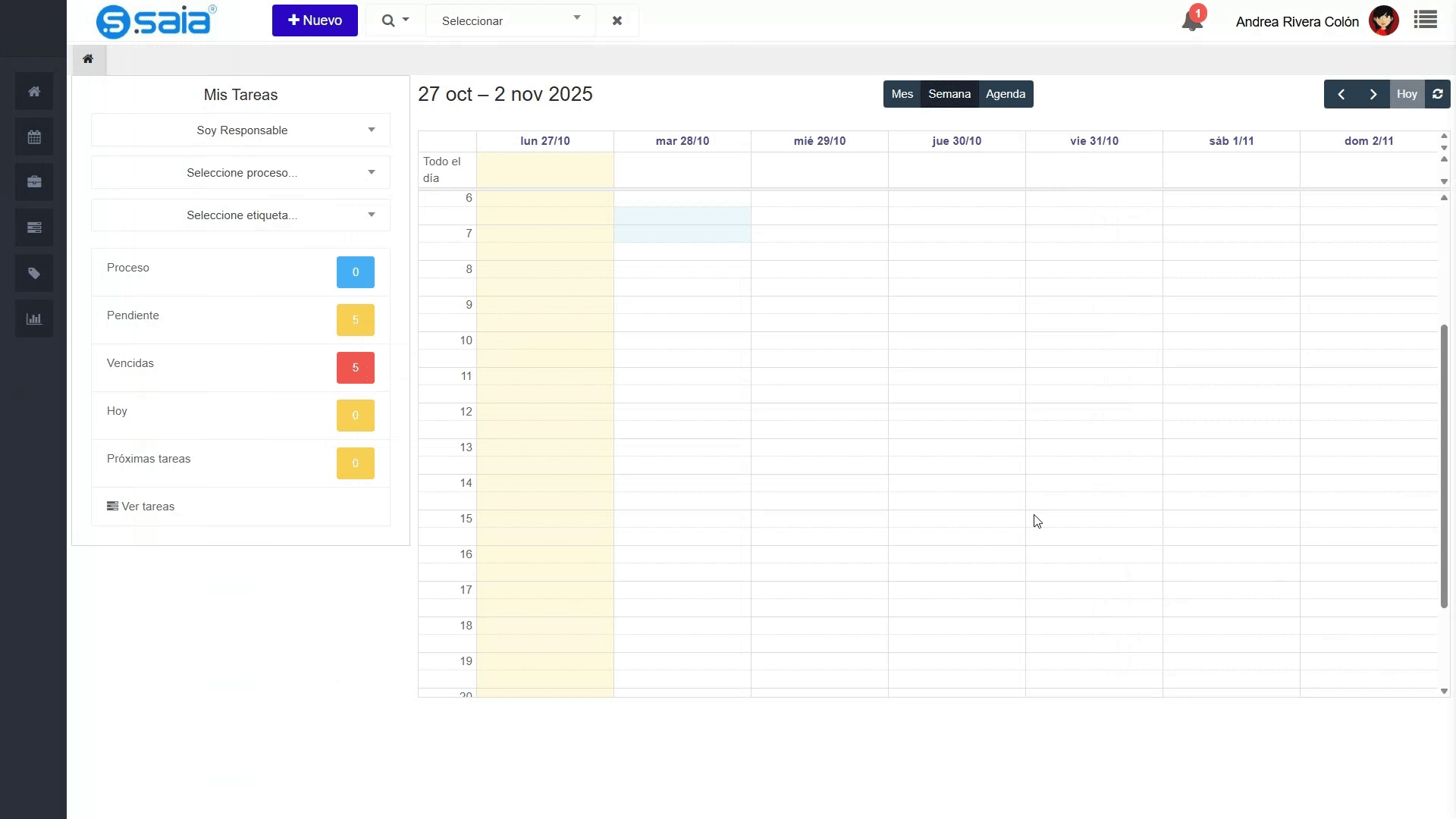Open the bar chart reports icon

(x=34, y=319)
